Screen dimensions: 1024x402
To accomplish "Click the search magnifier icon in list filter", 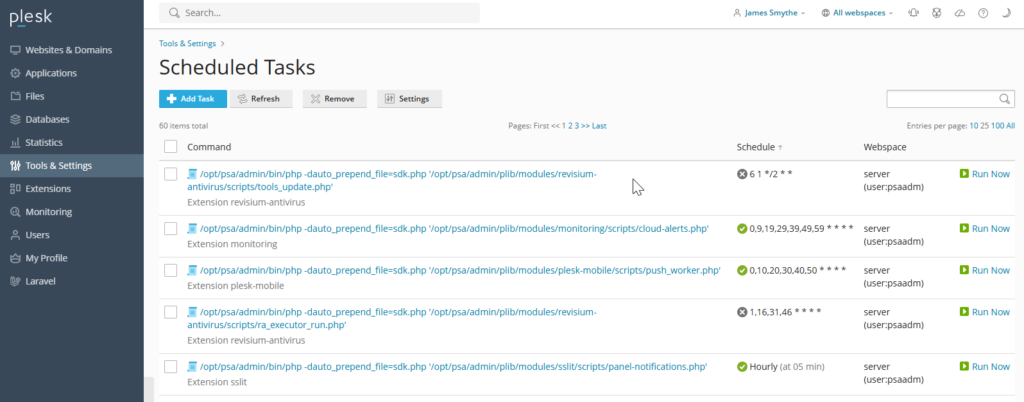I will click(1005, 99).
